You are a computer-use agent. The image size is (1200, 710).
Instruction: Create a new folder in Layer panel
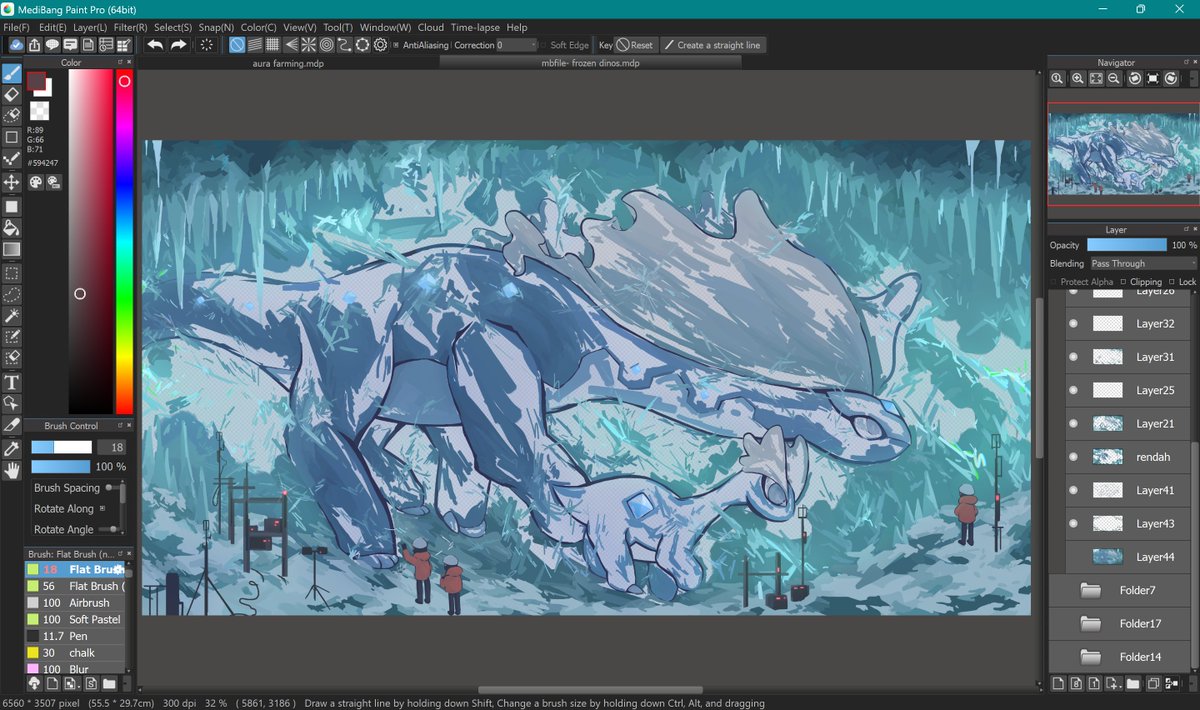[x=1133, y=684]
